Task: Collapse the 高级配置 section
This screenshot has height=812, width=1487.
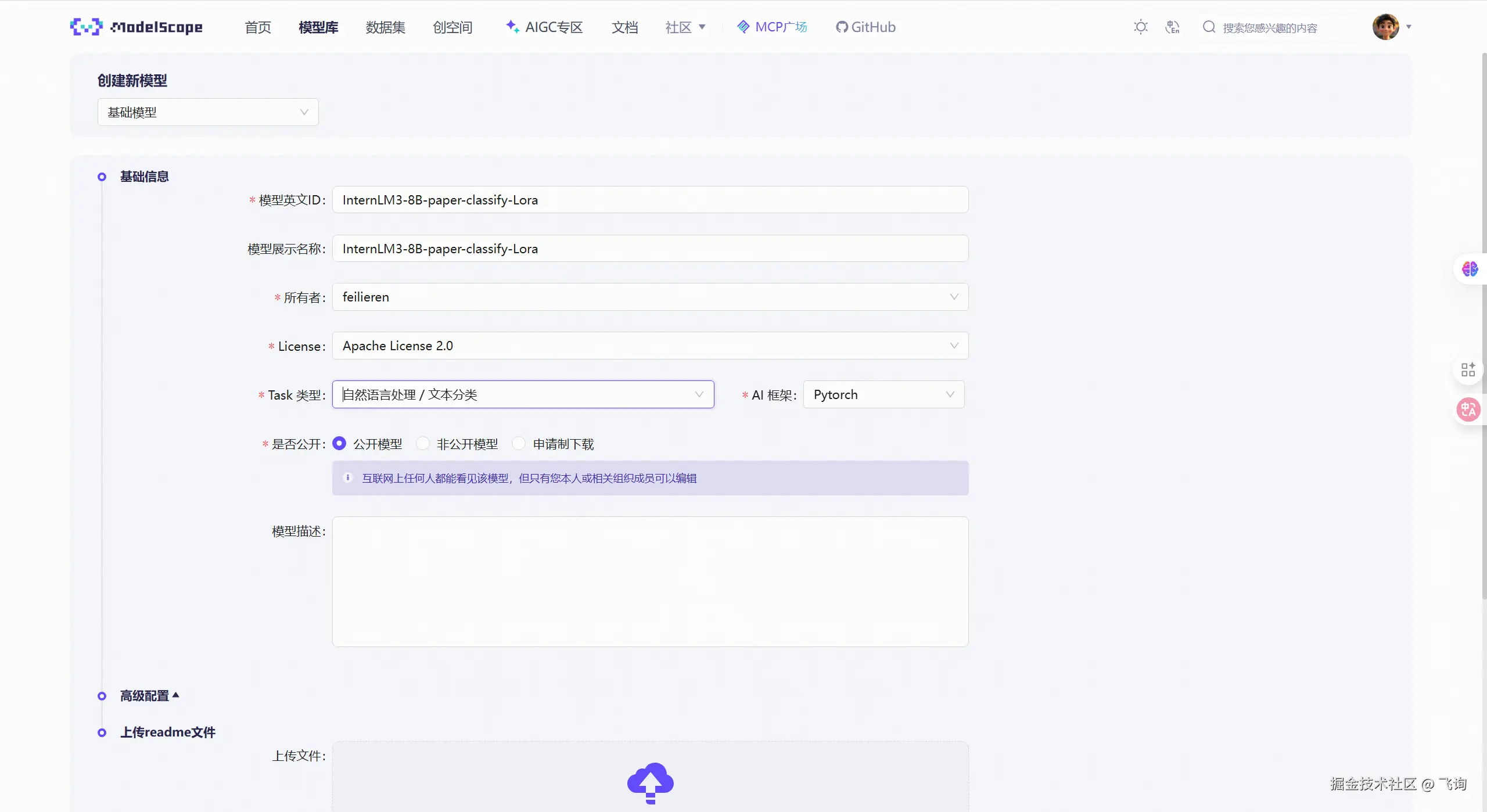Action: click(149, 695)
